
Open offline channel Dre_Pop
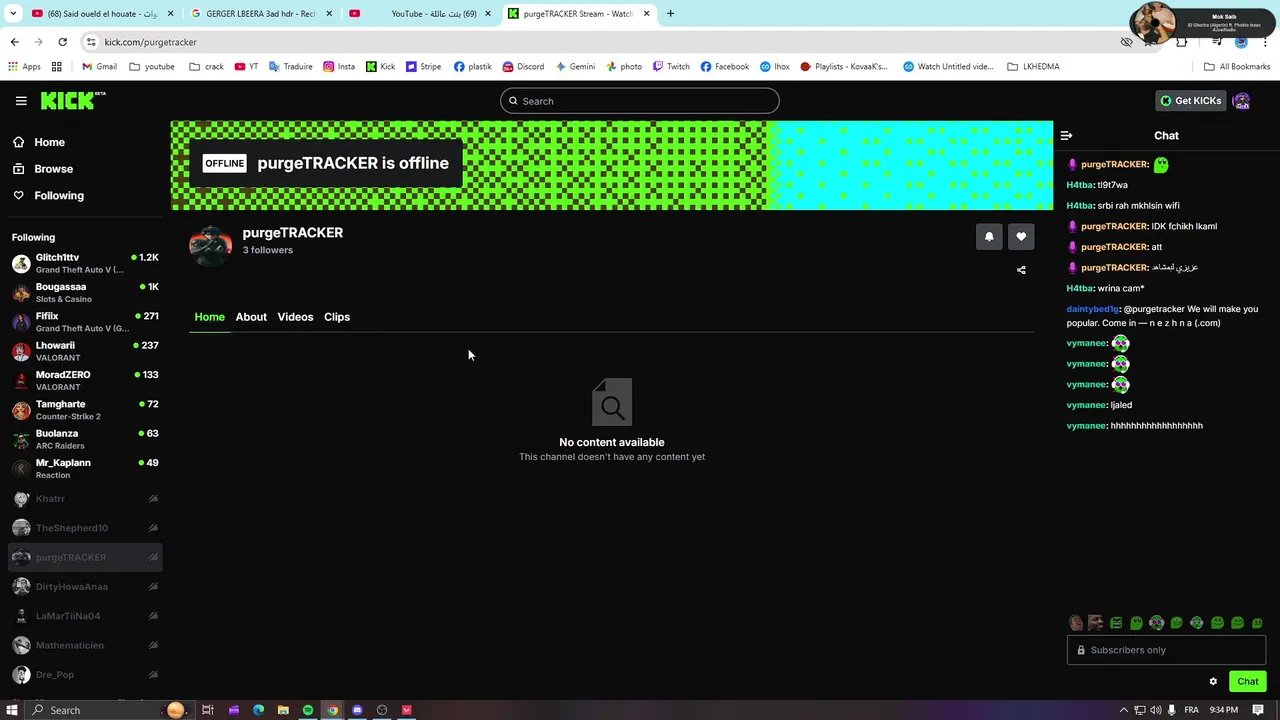85,675
